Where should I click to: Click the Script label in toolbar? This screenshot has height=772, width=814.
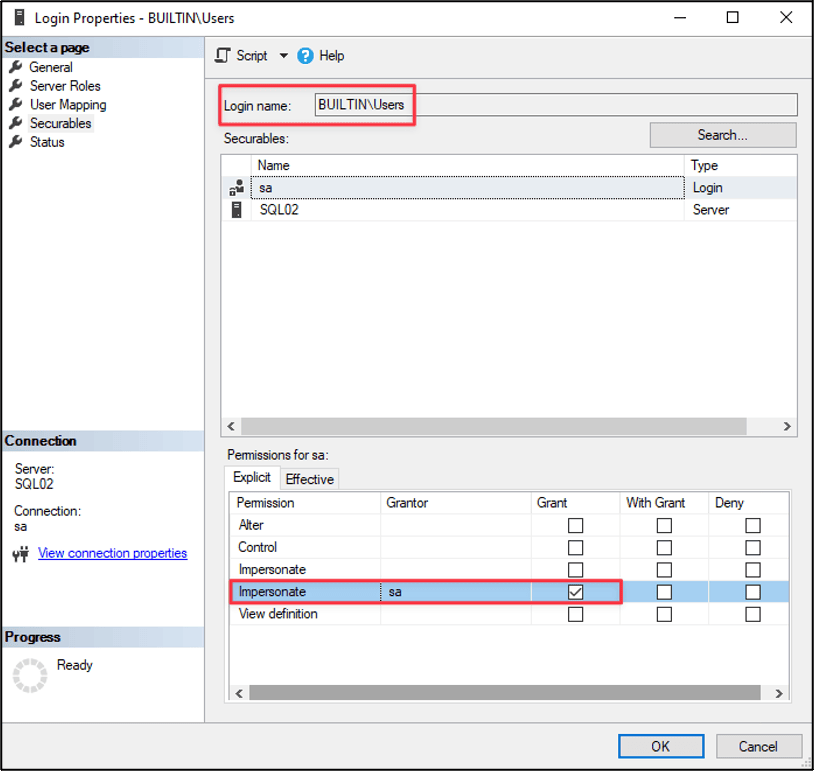click(x=252, y=56)
